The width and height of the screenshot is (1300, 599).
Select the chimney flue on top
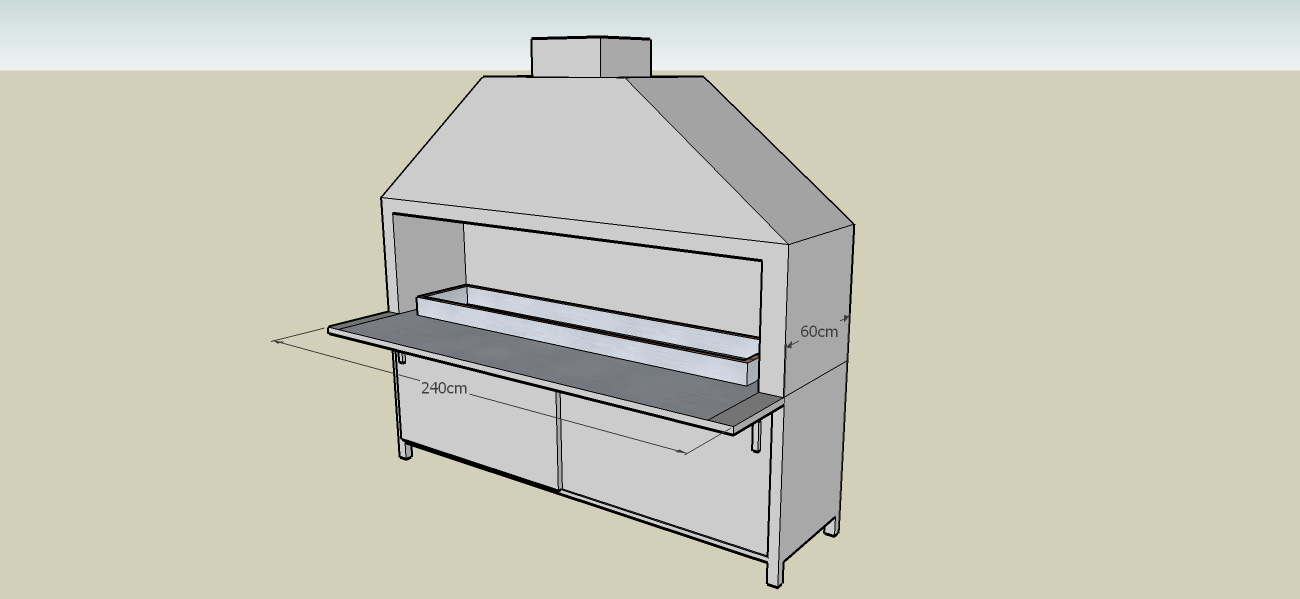click(590, 57)
